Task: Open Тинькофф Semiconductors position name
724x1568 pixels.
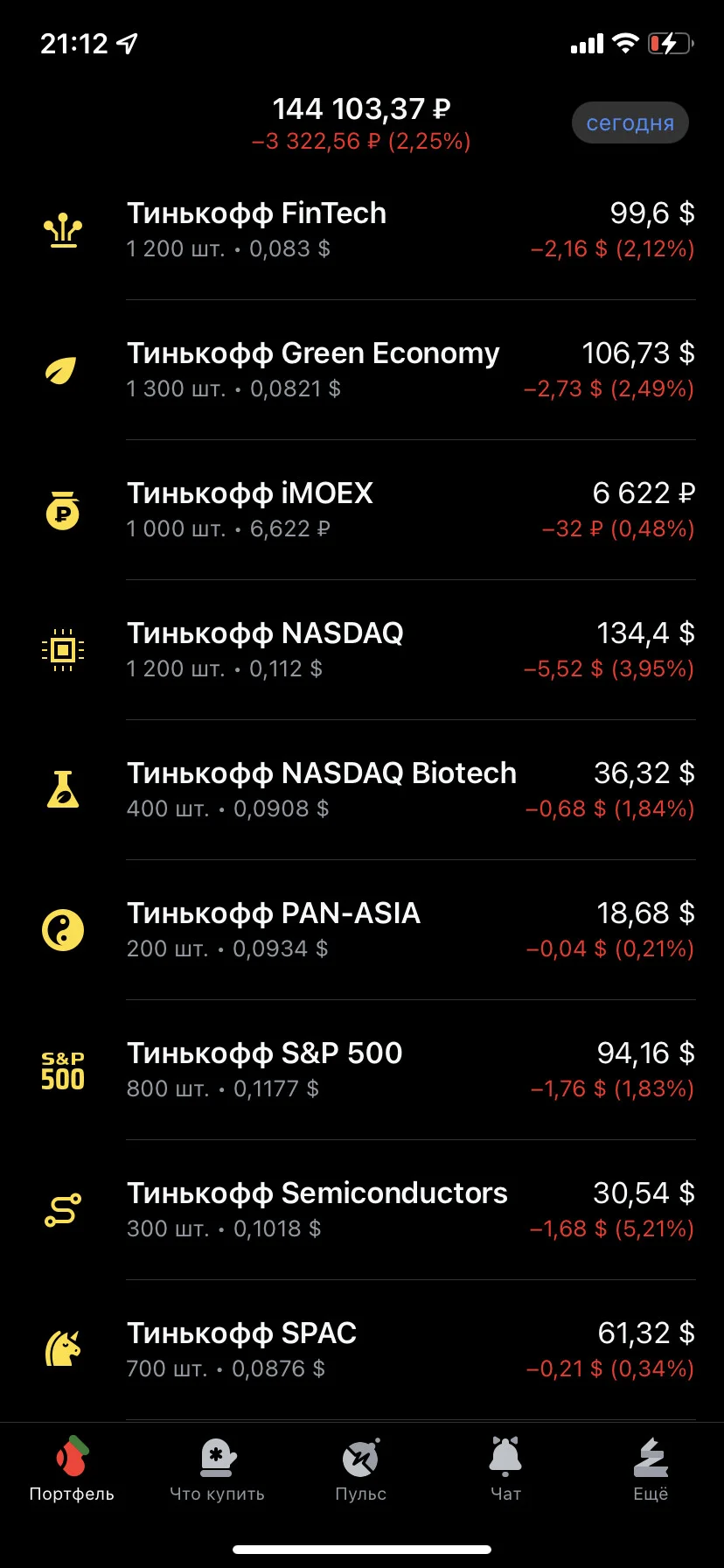Action: pos(317,1193)
